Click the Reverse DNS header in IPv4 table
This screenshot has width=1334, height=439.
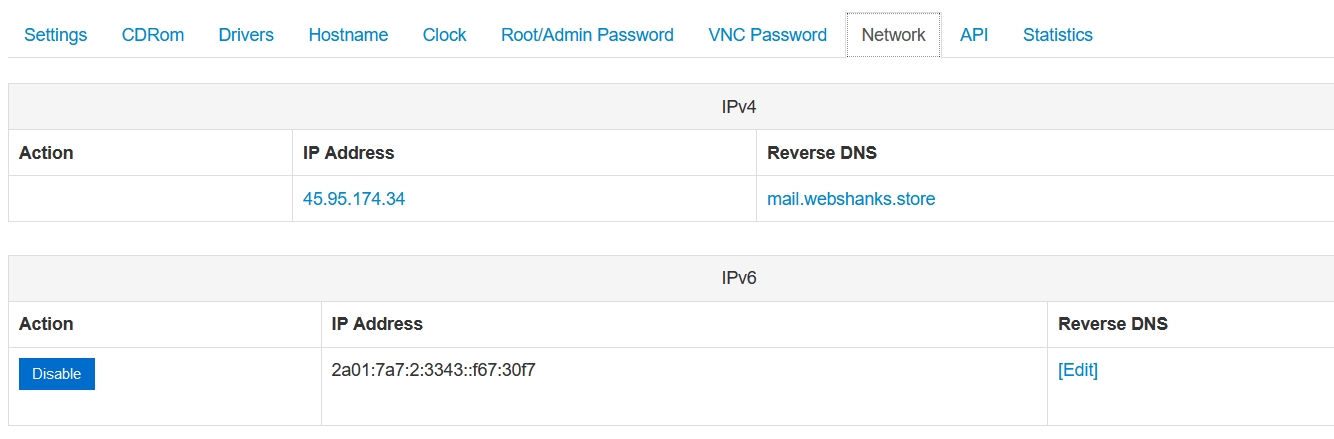(x=822, y=153)
